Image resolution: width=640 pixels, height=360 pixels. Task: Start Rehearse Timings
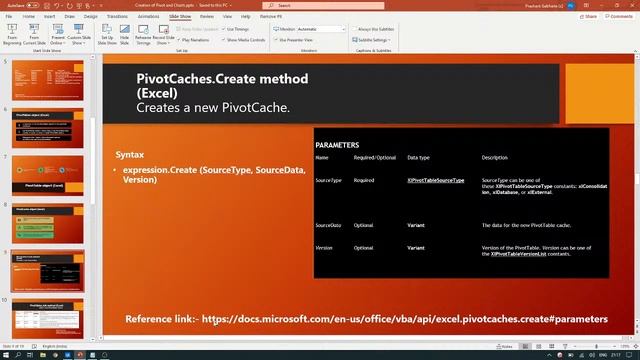click(143, 34)
